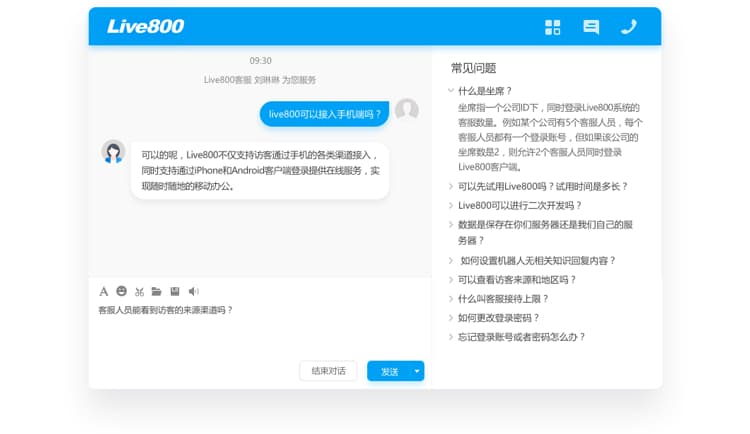Click the folder icon to send file
Viewport: 750px width, 434px height.
coord(156,291)
